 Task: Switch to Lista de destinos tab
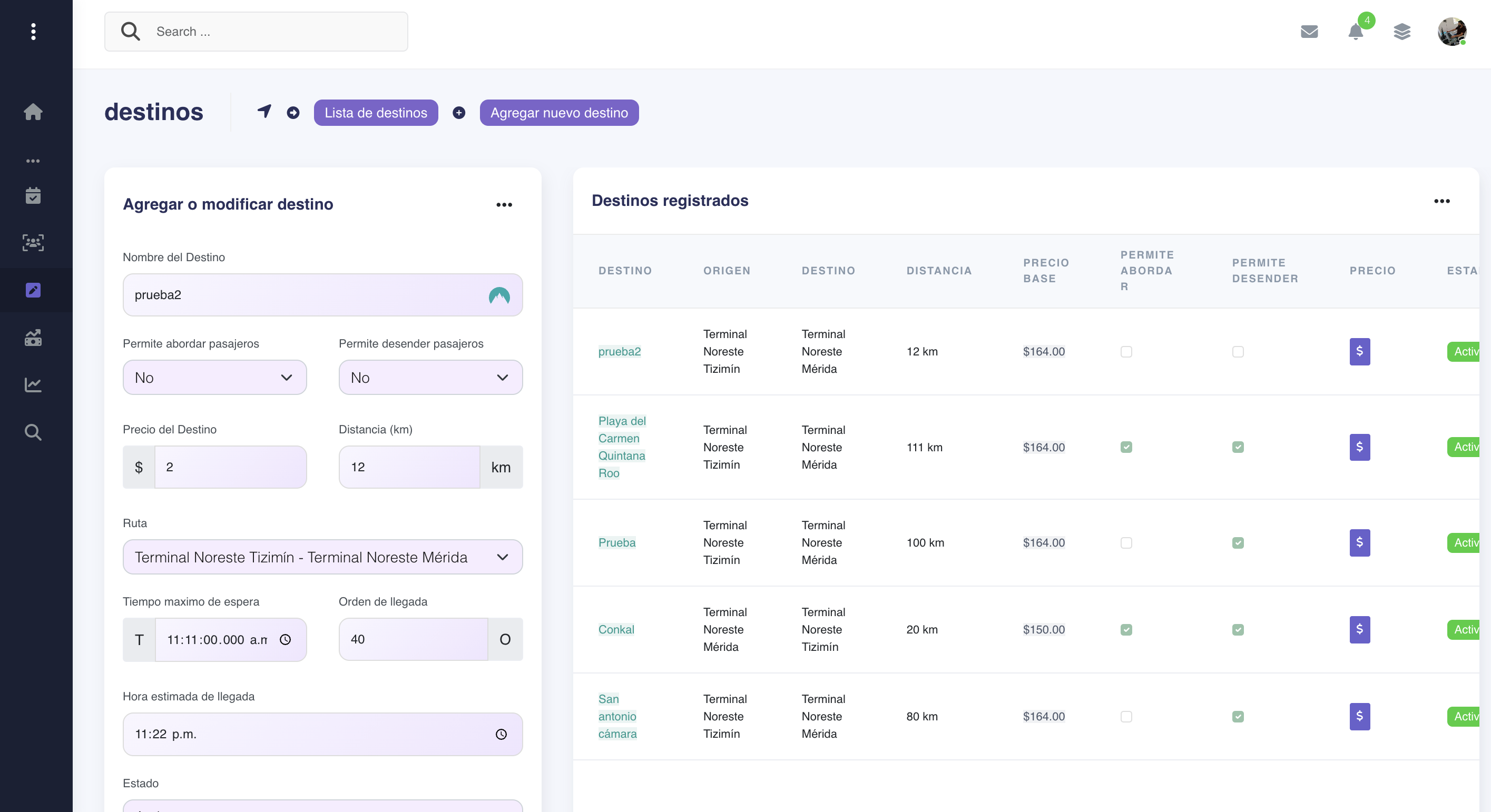click(x=376, y=113)
